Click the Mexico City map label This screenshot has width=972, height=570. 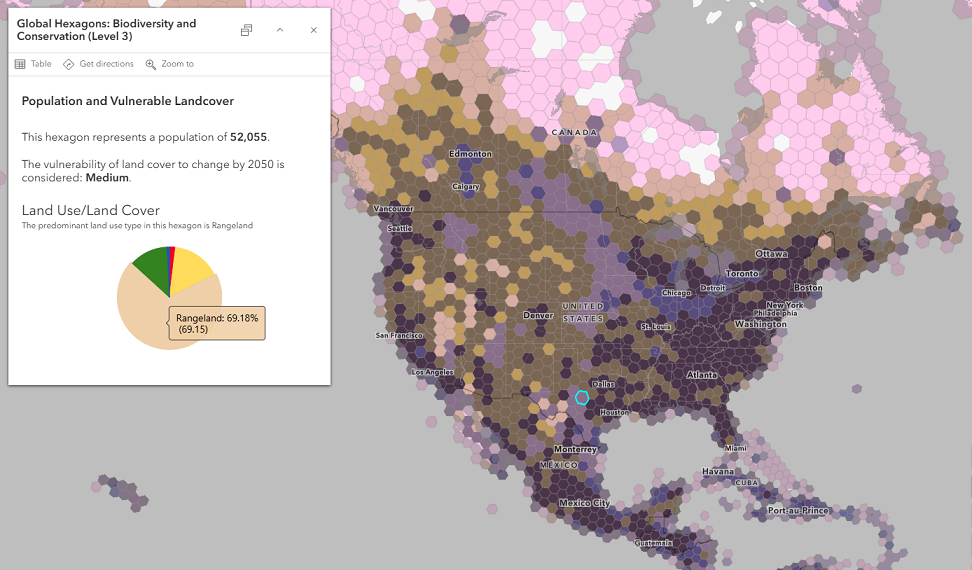584,503
